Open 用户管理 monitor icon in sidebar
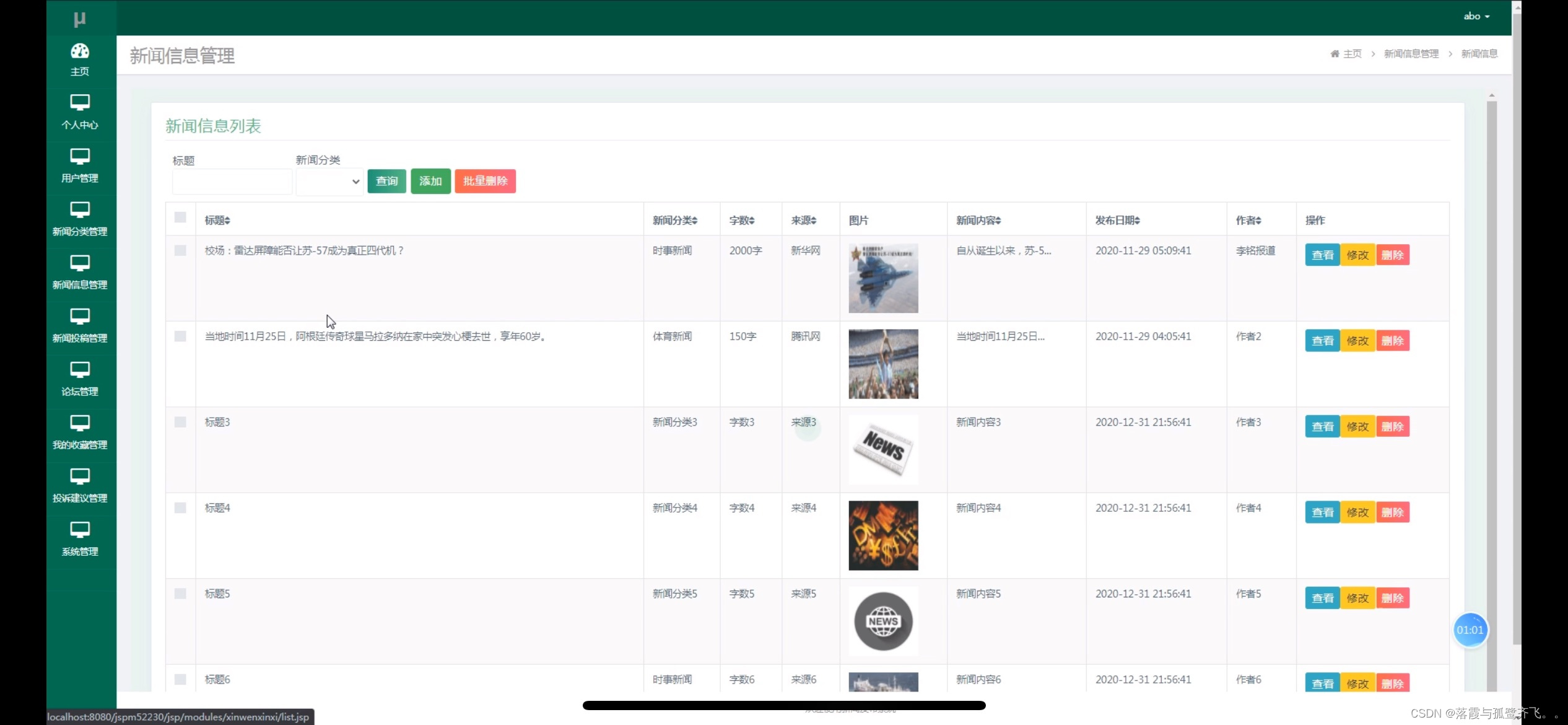The height and width of the screenshot is (725, 1568). pos(80,156)
